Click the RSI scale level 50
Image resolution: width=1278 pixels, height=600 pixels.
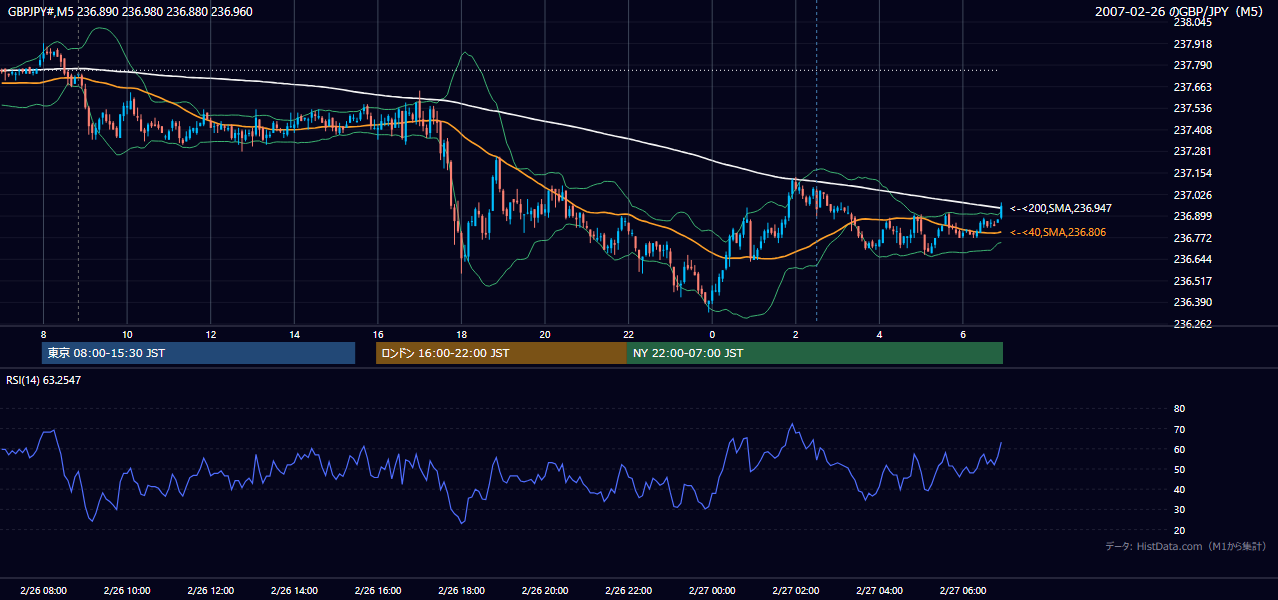(1179, 469)
